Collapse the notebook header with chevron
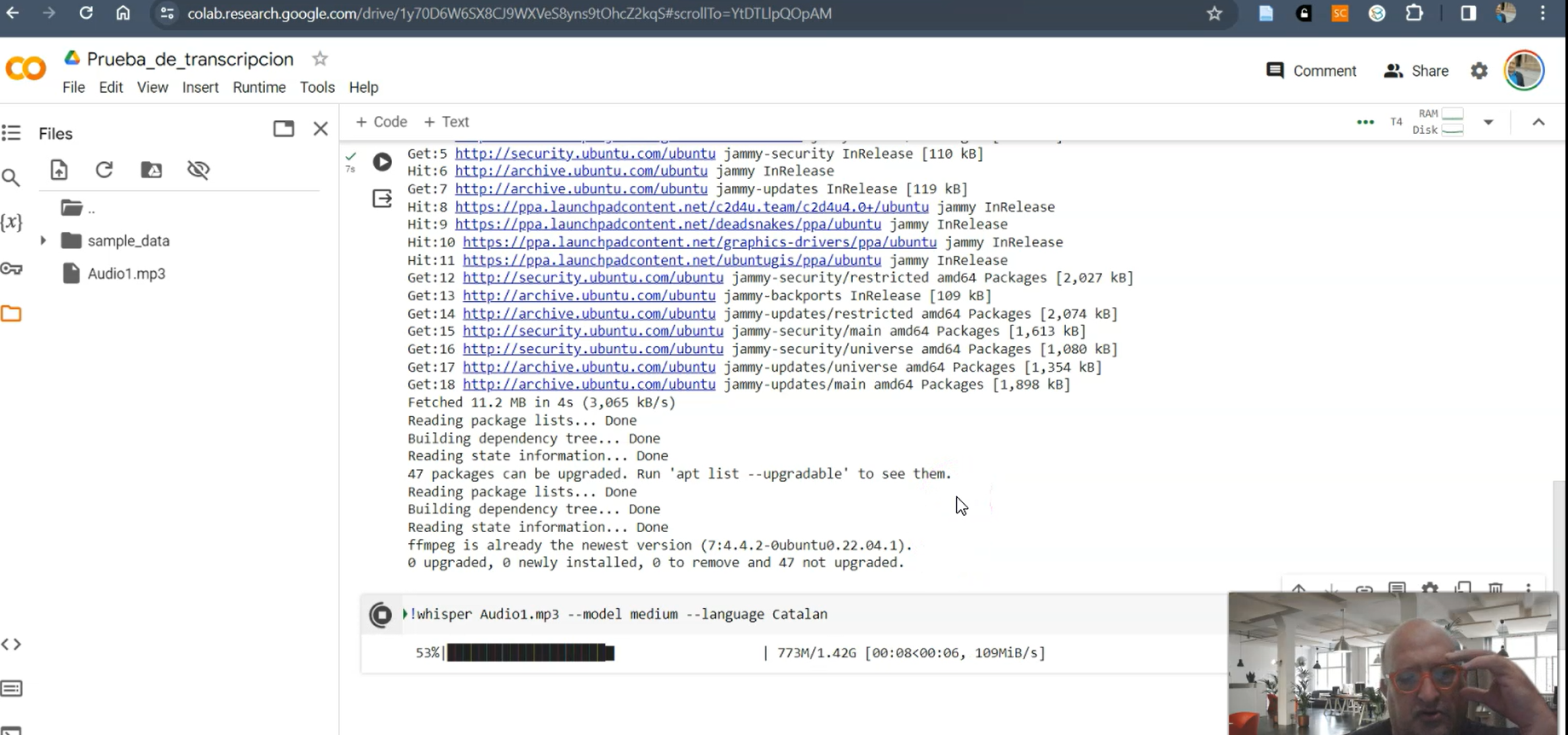1568x735 pixels. pyautogui.click(x=1538, y=122)
